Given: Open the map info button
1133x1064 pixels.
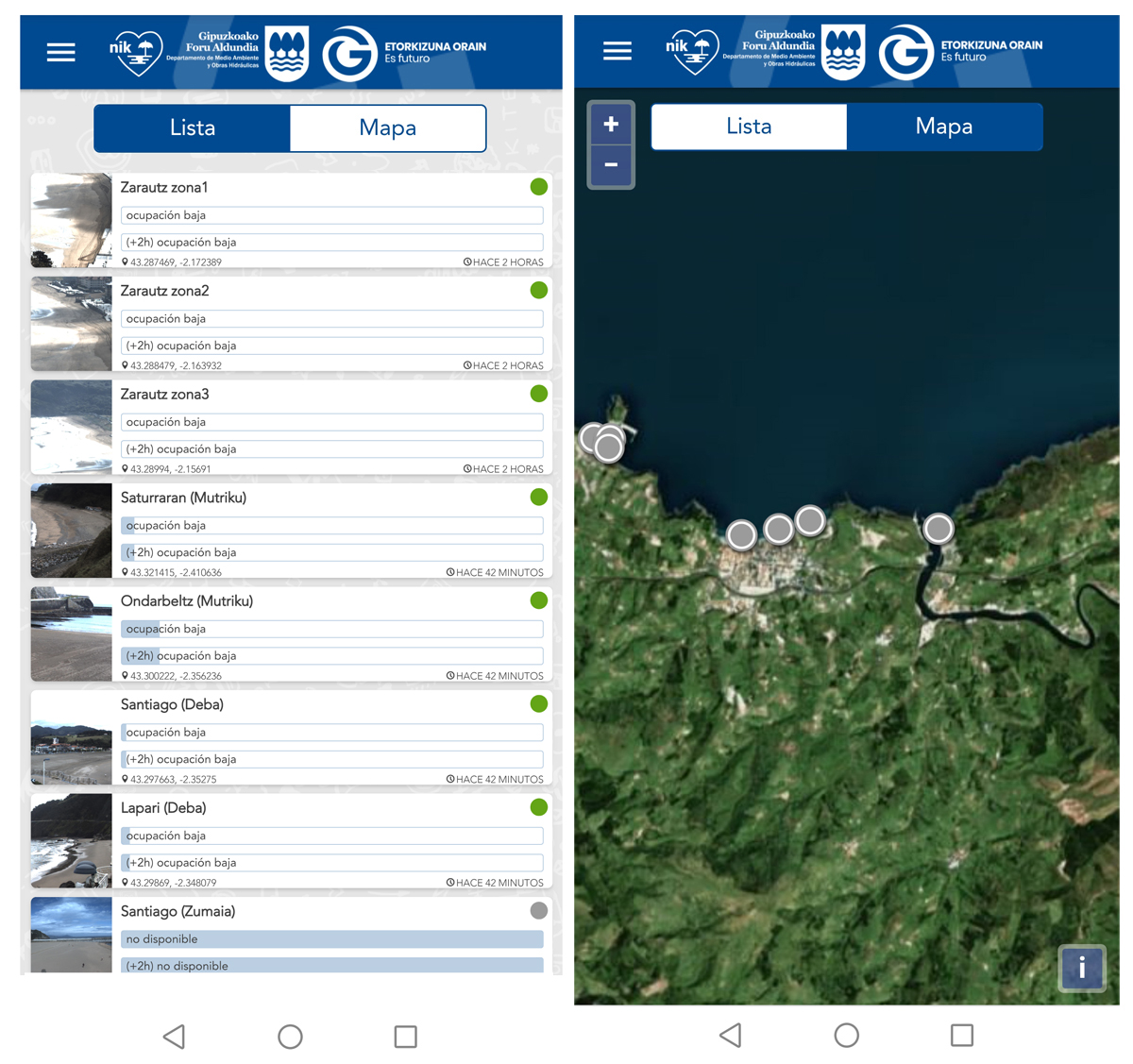Looking at the screenshot, I should coord(1082,968).
